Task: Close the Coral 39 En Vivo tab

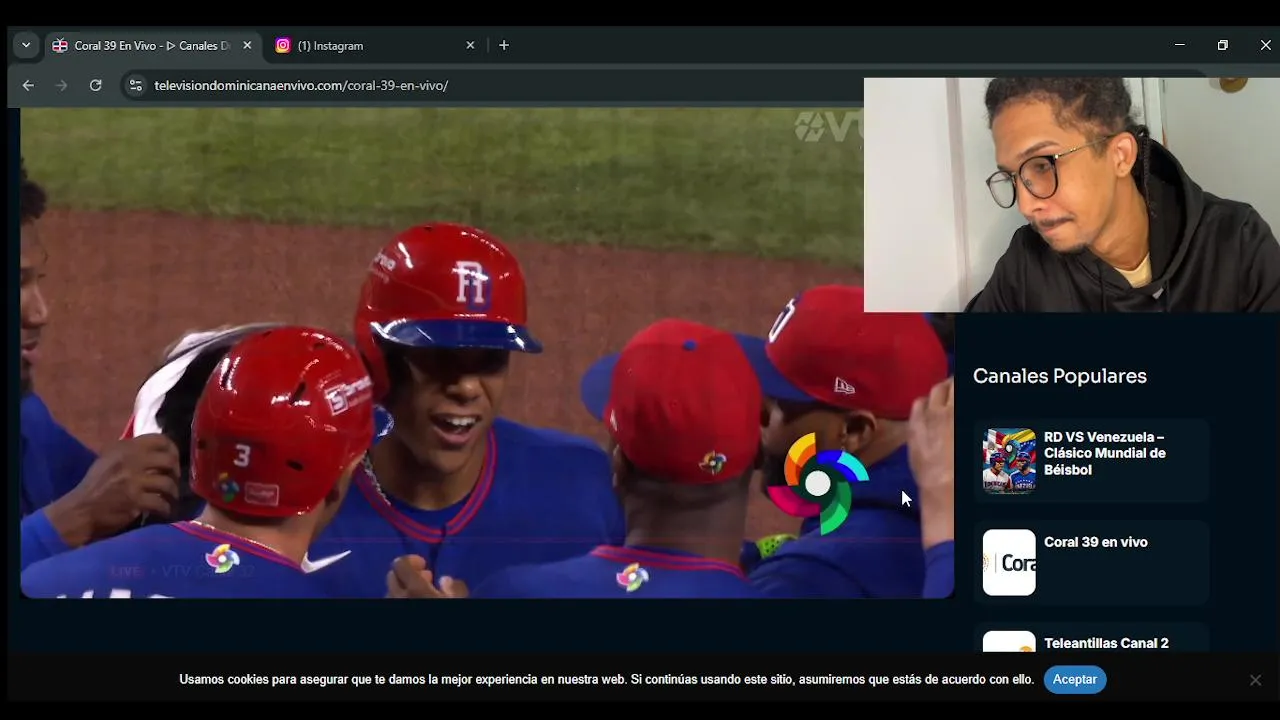Action: [x=247, y=45]
